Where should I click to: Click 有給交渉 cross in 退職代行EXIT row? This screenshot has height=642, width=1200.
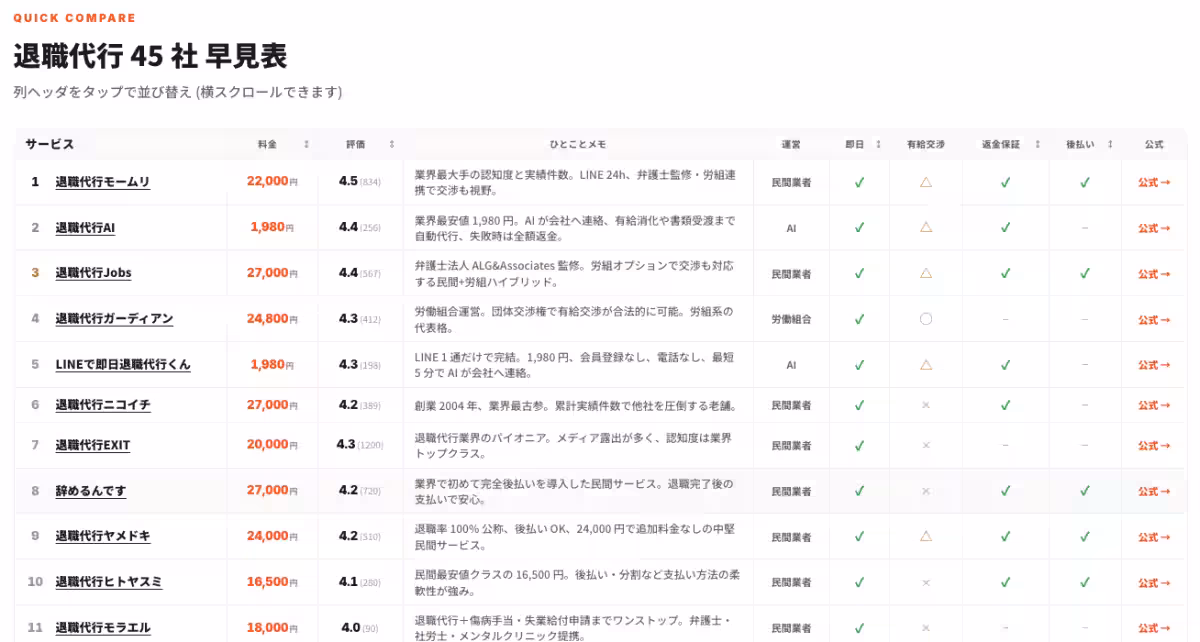pos(926,445)
